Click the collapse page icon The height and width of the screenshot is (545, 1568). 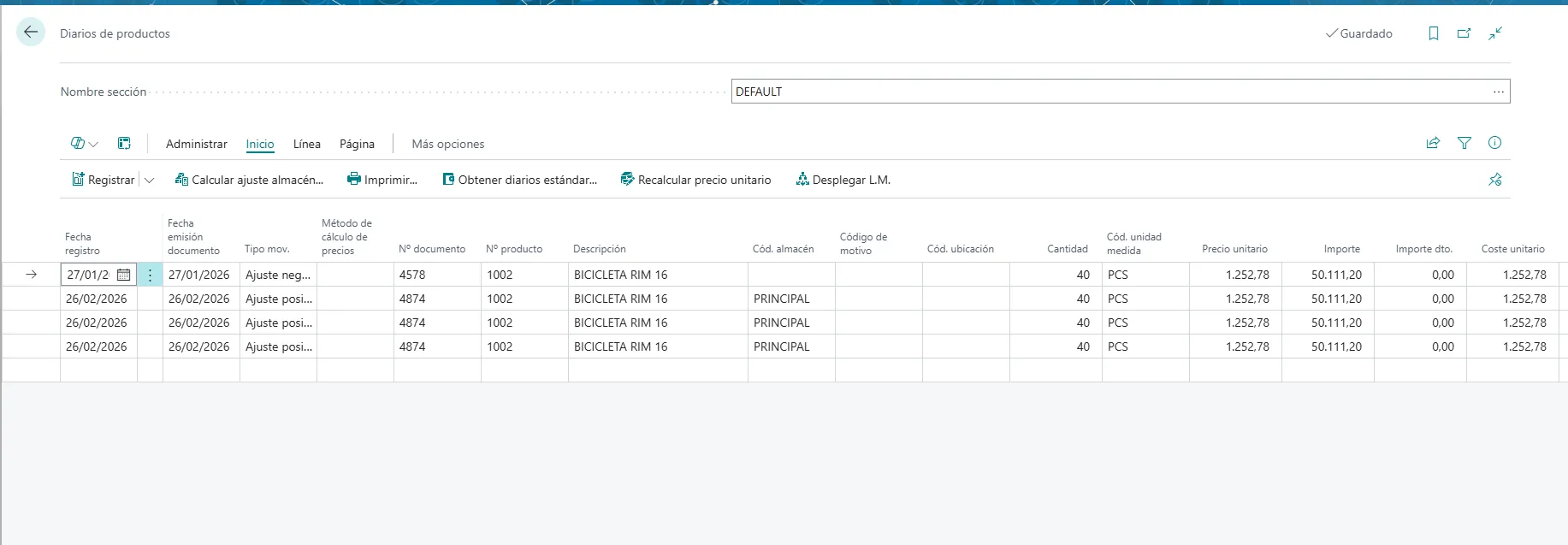click(1494, 33)
